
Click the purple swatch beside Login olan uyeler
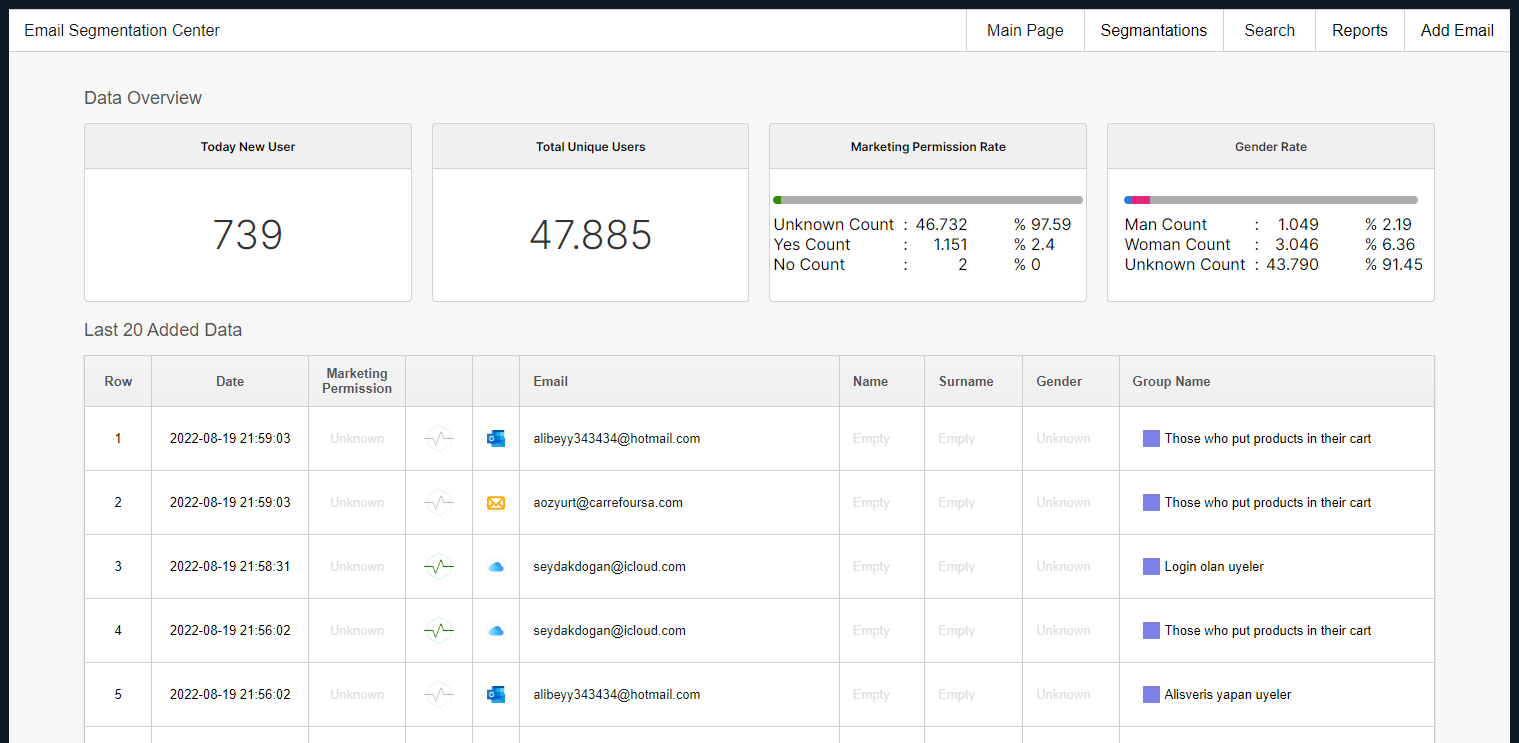coord(1151,567)
